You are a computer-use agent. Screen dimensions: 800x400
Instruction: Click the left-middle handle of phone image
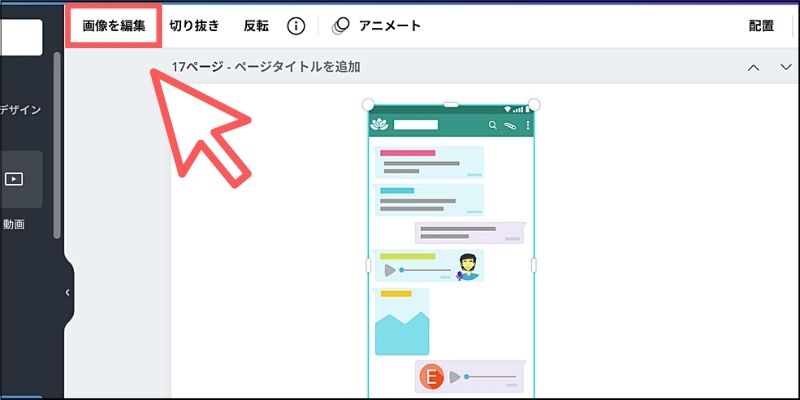[x=368, y=265]
